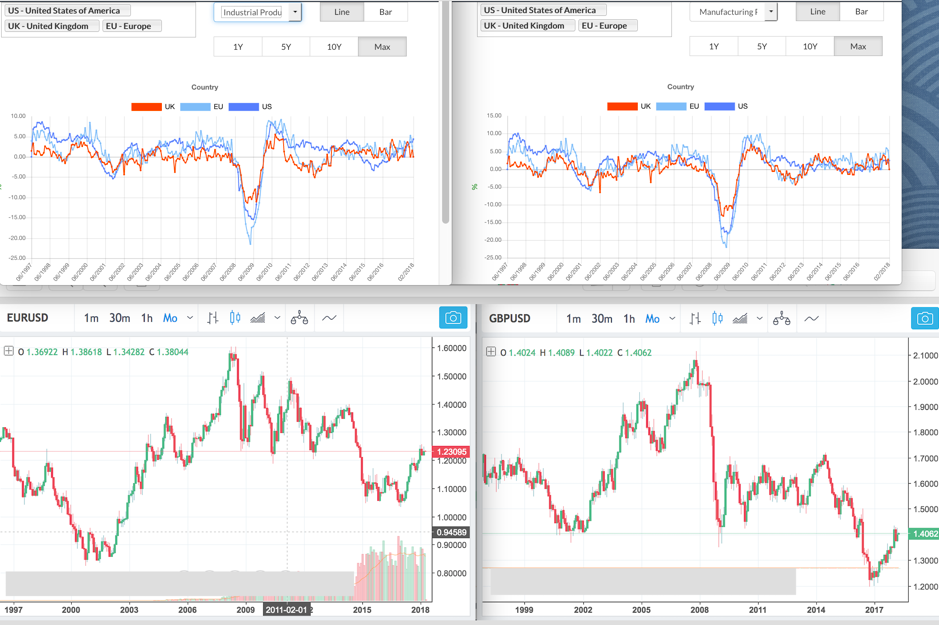
Task: Select 5Y range on Manufacturing chart
Action: point(762,47)
